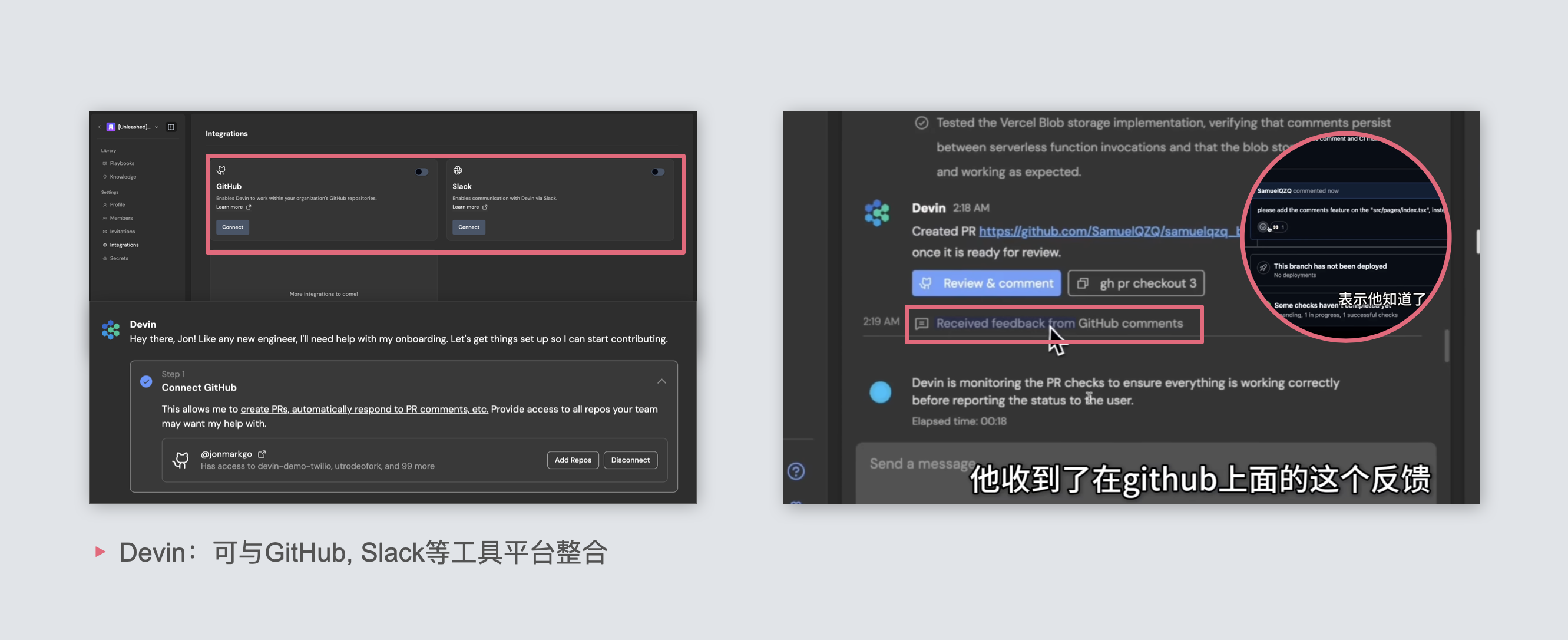Click the Disconnect button
The width and height of the screenshot is (1568, 640).
pos(630,460)
